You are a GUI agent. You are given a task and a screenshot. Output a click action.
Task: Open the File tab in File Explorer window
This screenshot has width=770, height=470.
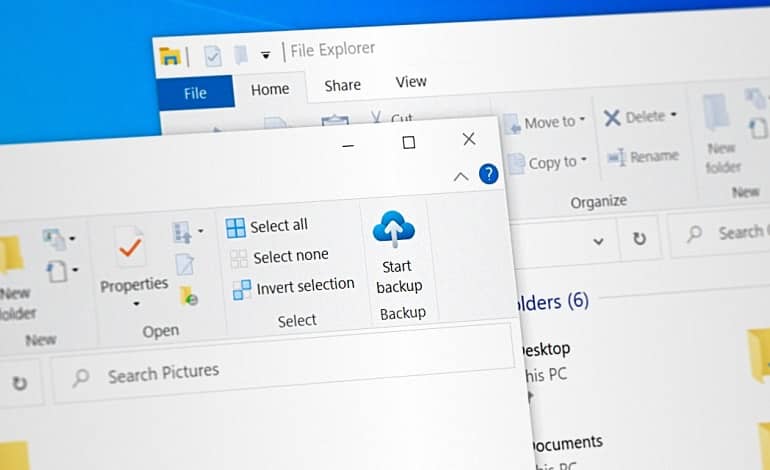[x=195, y=93]
